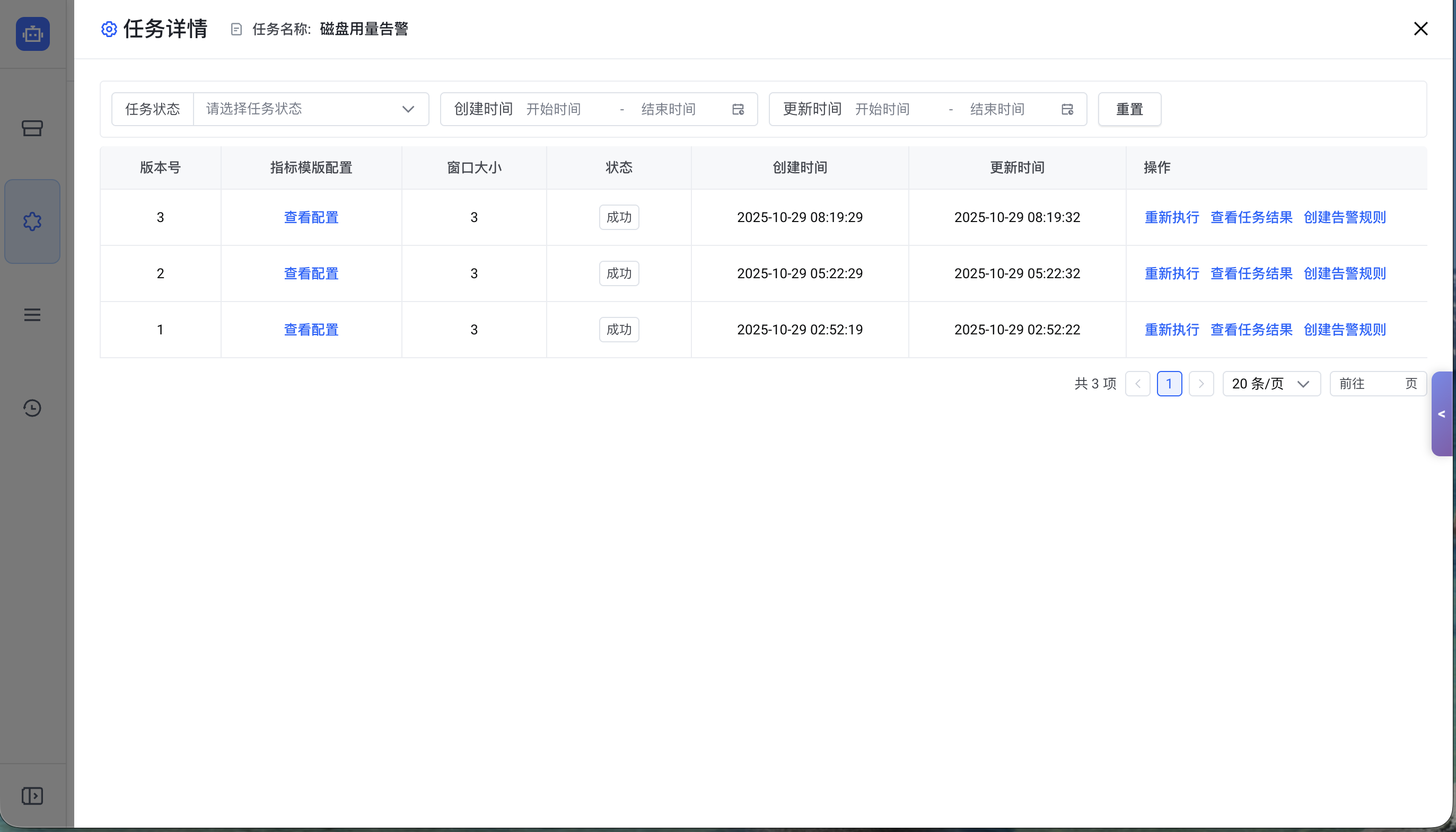The image size is (1456, 832).
Task: Collapse the floating panel with < arrow
Action: coord(1442,414)
